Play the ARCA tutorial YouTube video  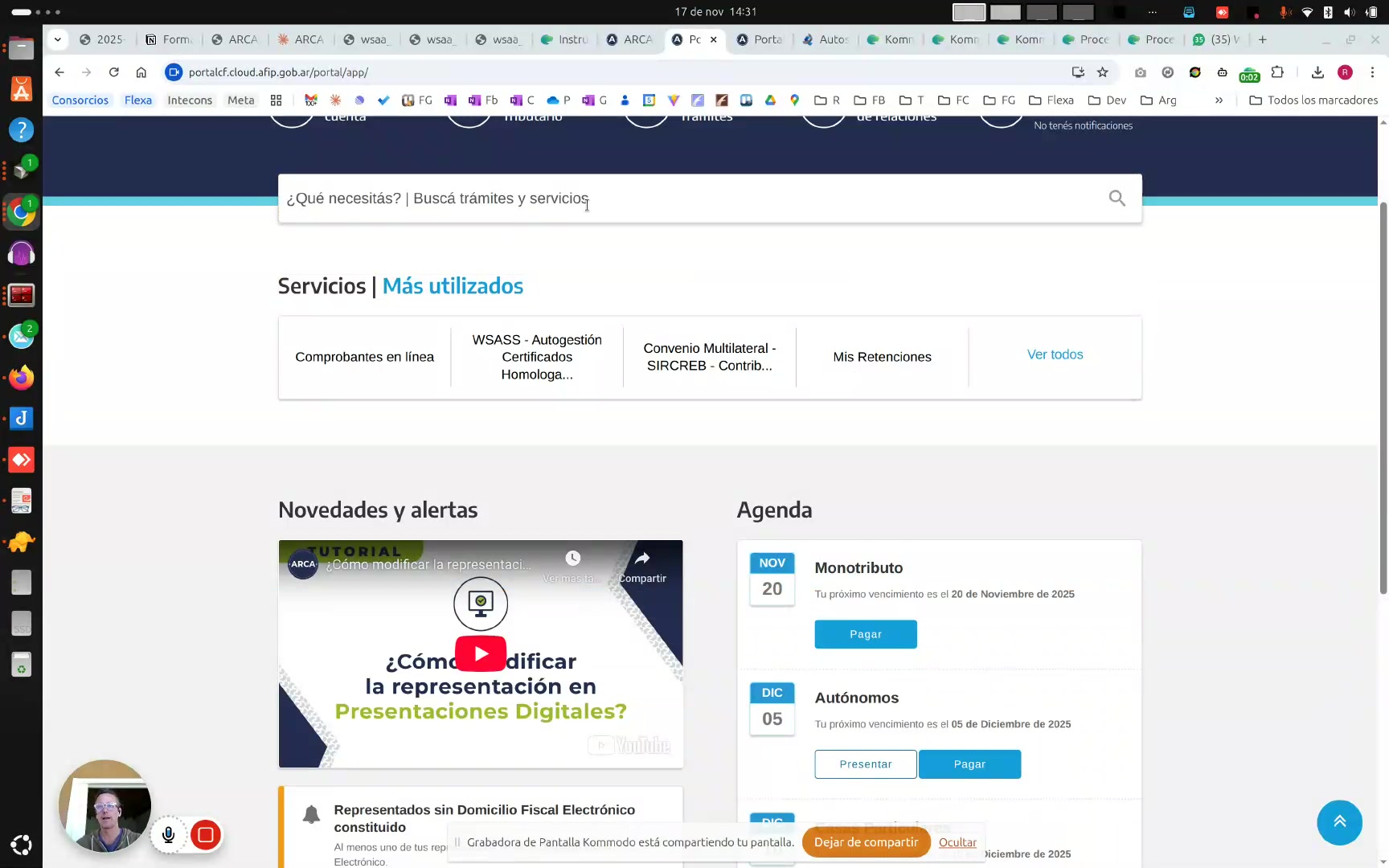(x=481, y=653)
